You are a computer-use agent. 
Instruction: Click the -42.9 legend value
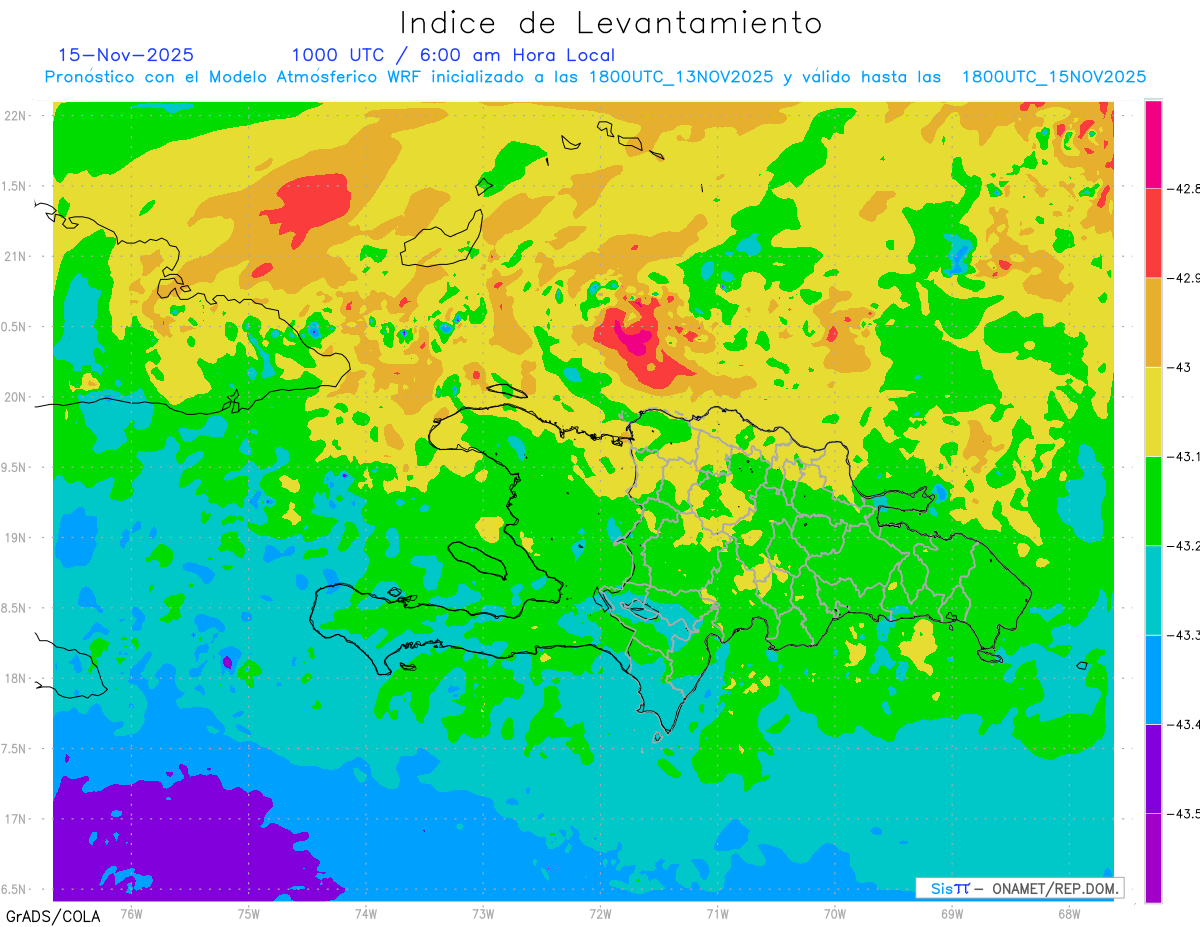point(1184,278)
